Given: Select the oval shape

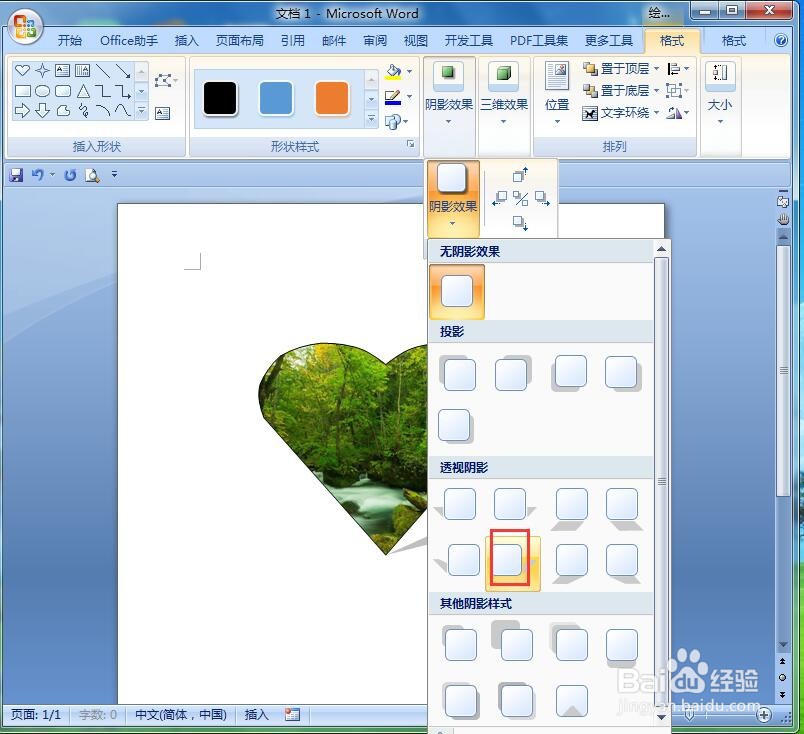Looking at the screenshot, I should 43,91.
